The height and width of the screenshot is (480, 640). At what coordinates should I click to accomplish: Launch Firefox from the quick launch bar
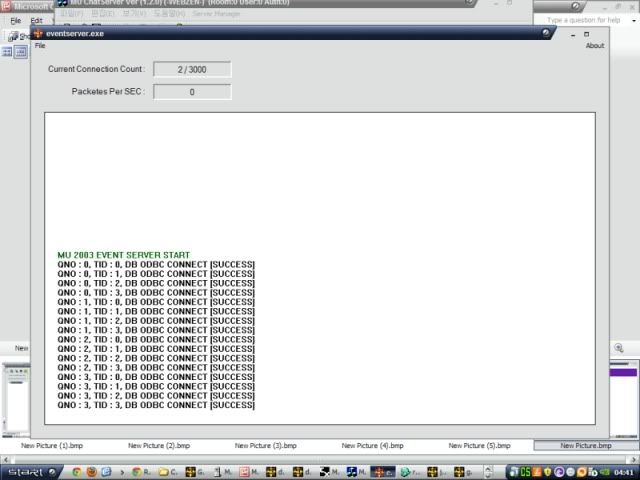click(91, 472)
